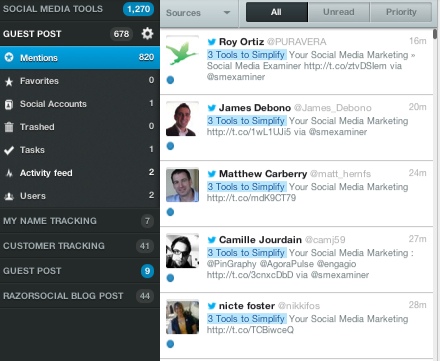The width and height of the screenshot is (440, 361).
Task: Open Roy Ortiz profile name link
Action: (x=241, y=42)
